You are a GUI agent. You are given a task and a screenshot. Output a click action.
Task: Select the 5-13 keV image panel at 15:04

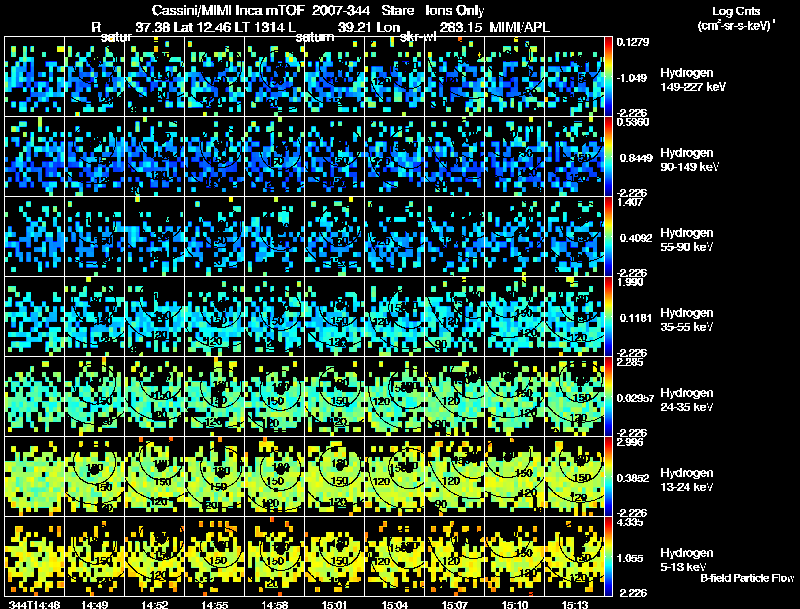click(x=394, y=557)
